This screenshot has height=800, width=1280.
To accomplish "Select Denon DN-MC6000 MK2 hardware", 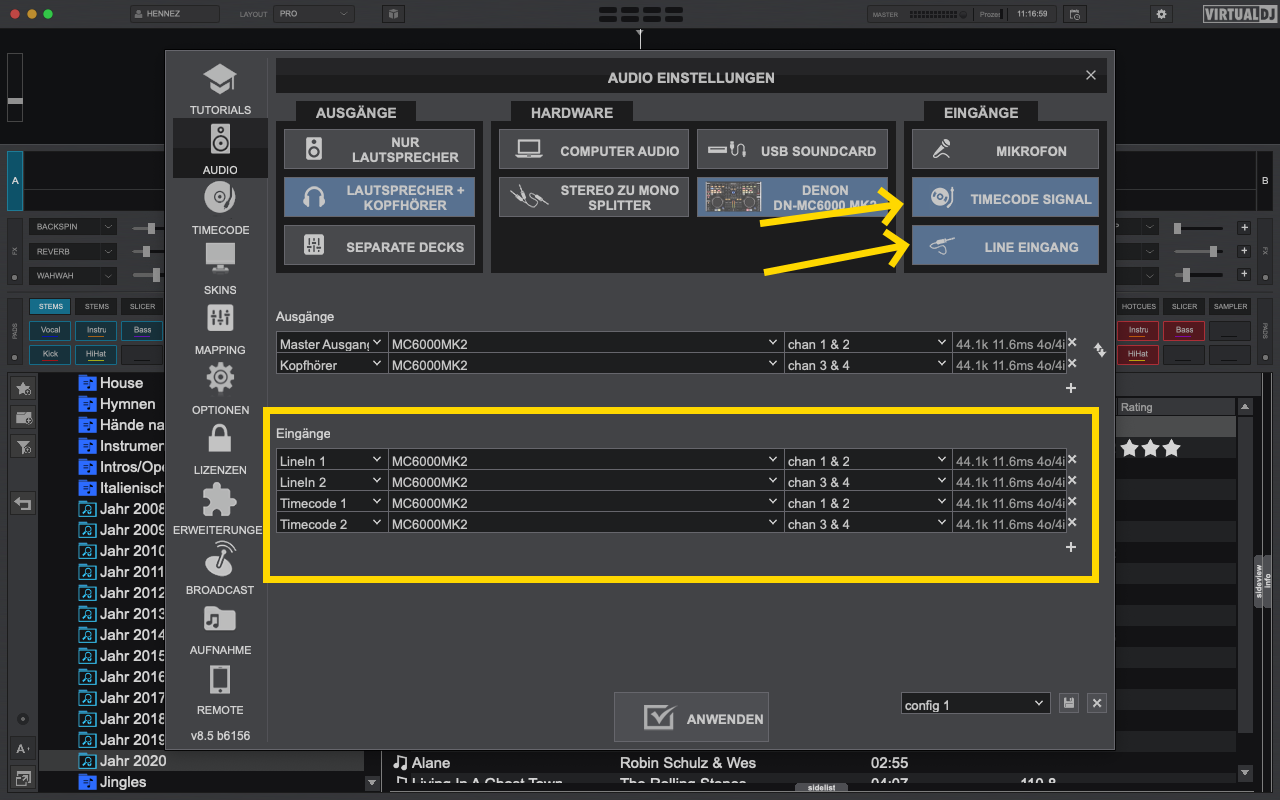I will [792, 197].
